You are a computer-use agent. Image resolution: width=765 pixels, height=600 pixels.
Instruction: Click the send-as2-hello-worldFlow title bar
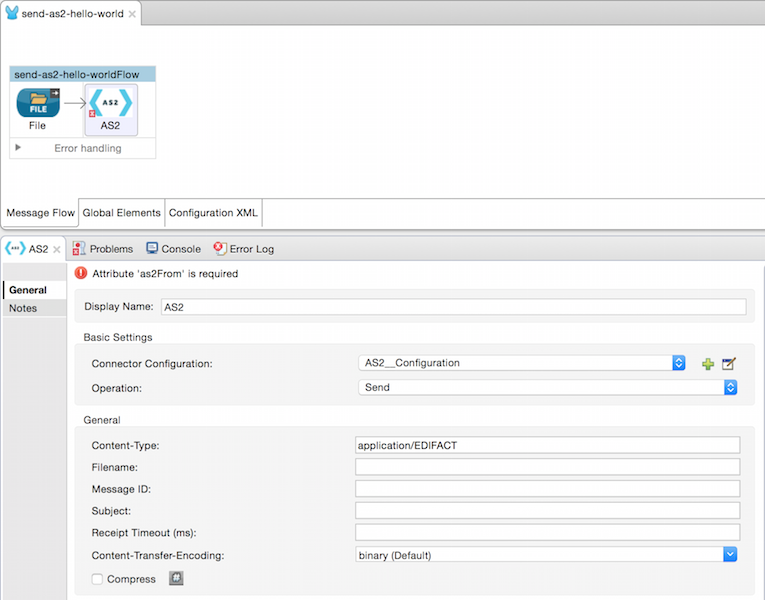coord(82,74)
